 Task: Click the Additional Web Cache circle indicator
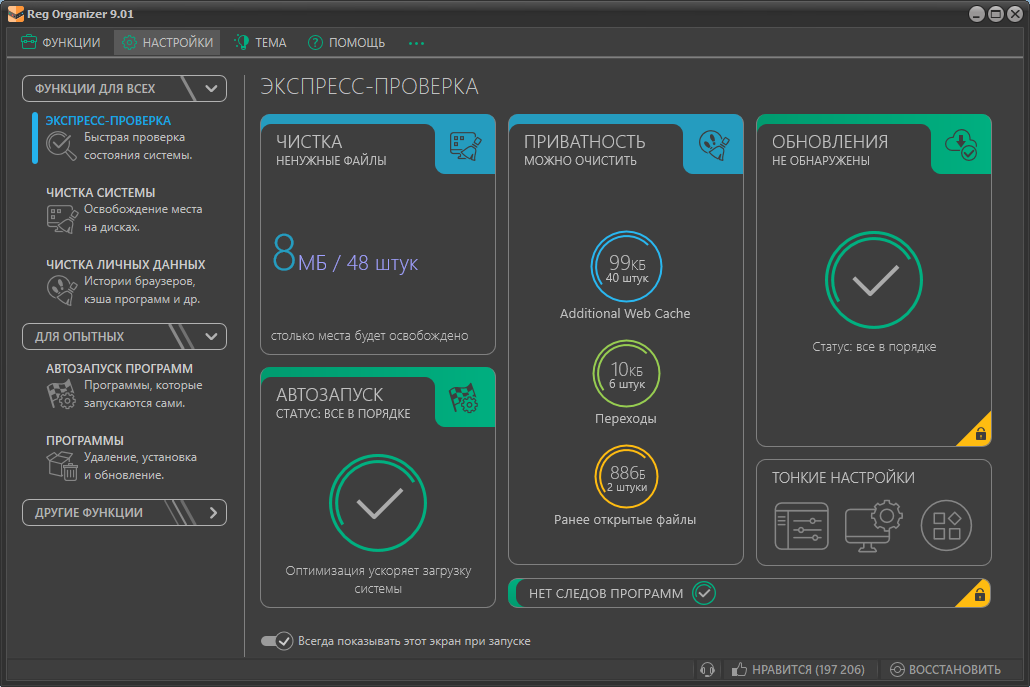tap(626, 266)
